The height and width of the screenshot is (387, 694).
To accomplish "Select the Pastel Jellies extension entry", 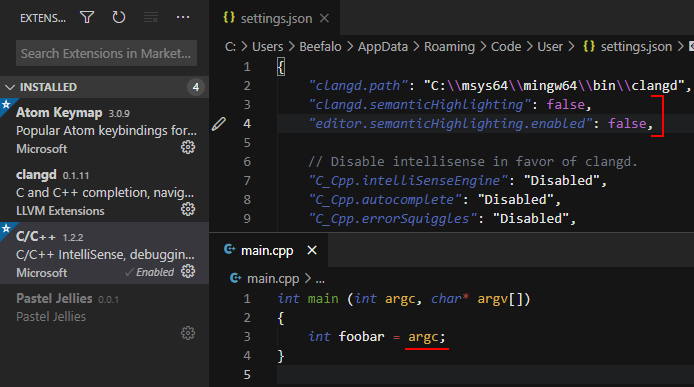I will [x=104, y=315].
